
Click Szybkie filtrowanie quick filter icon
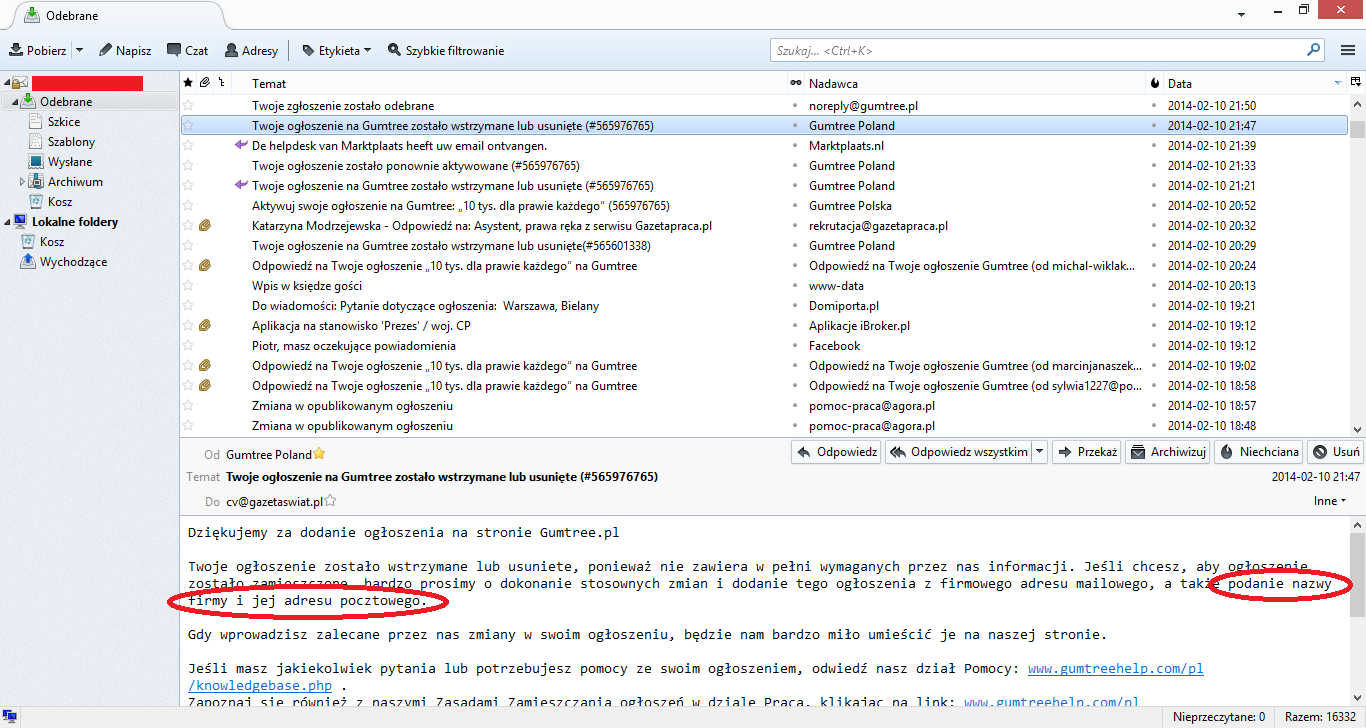(394, 50)
